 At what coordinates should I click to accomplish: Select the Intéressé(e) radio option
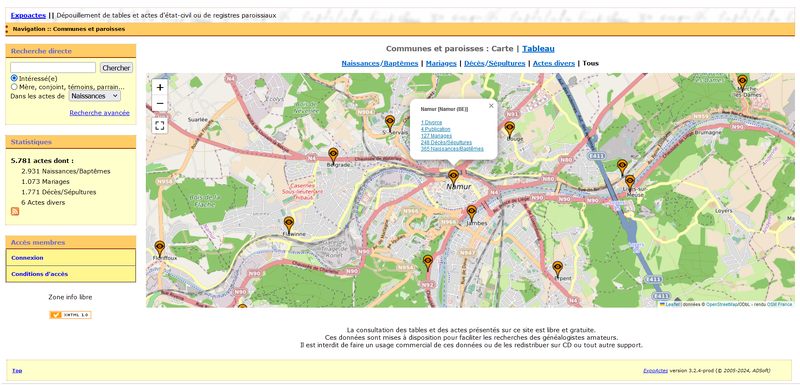pyautogui.click(x=14, y=79)
